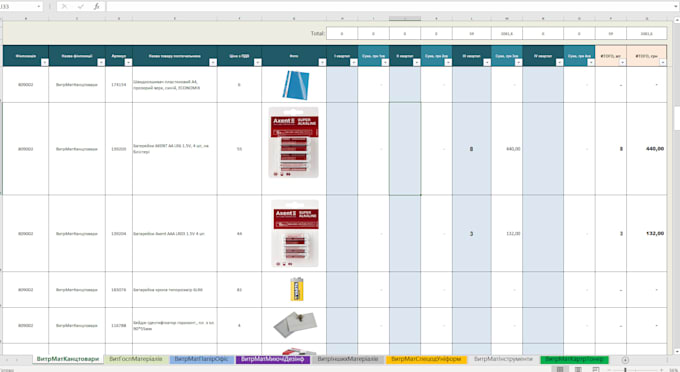Viewport: 680px width, 372px height.
Task: Switch to ВитрМатІнструменти sheet tab
Action: coord(503,359)
